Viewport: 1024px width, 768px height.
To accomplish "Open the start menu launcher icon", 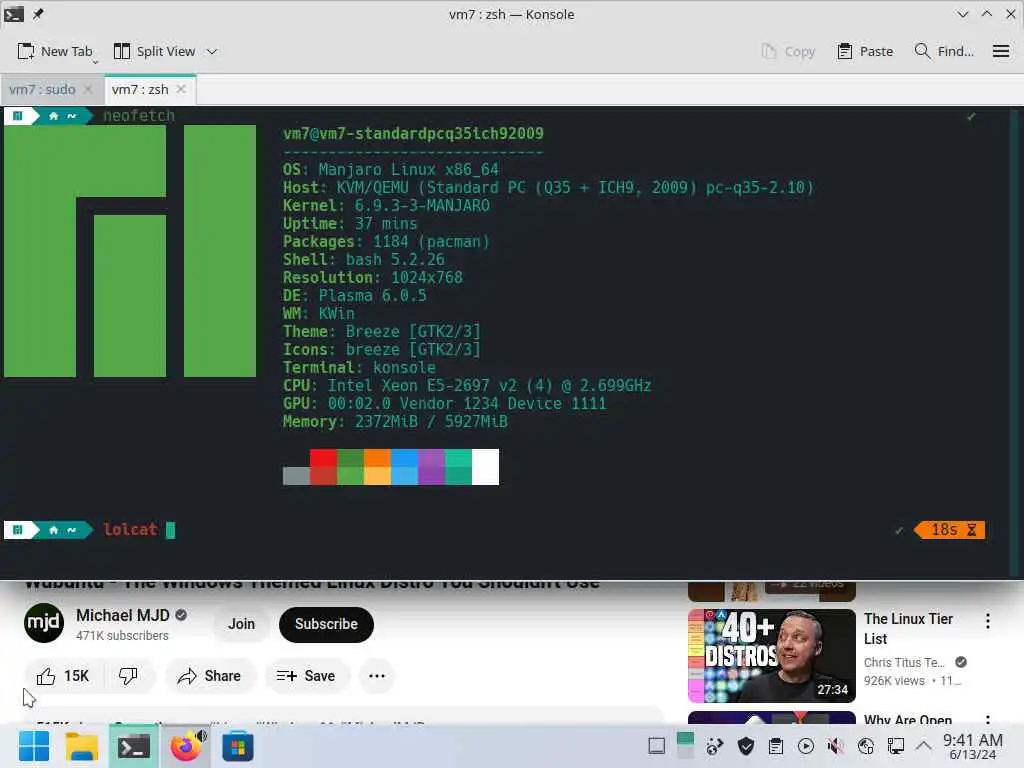I will pyautogui.click(x=34, y=746).
